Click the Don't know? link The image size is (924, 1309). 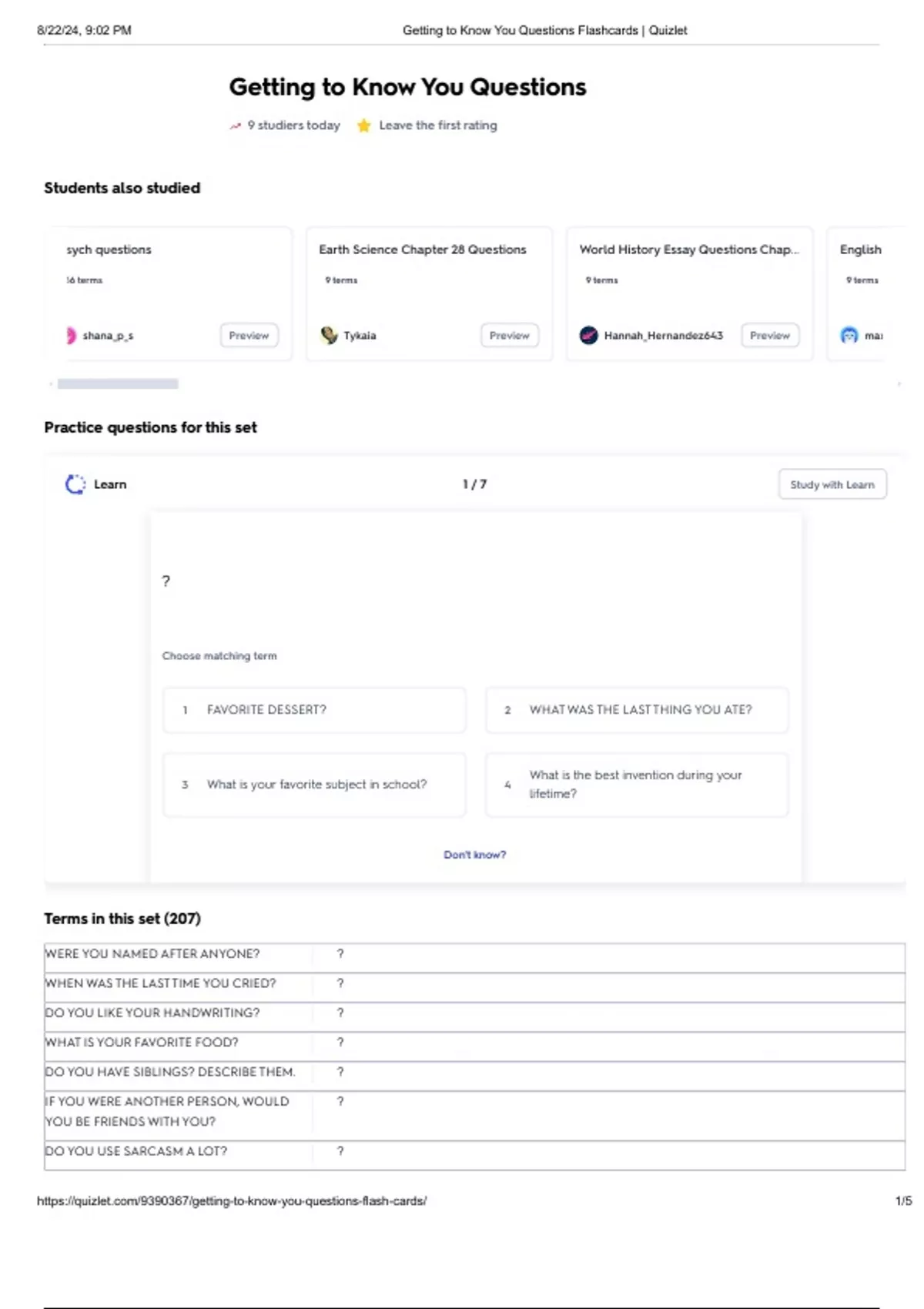coord(475,855)
